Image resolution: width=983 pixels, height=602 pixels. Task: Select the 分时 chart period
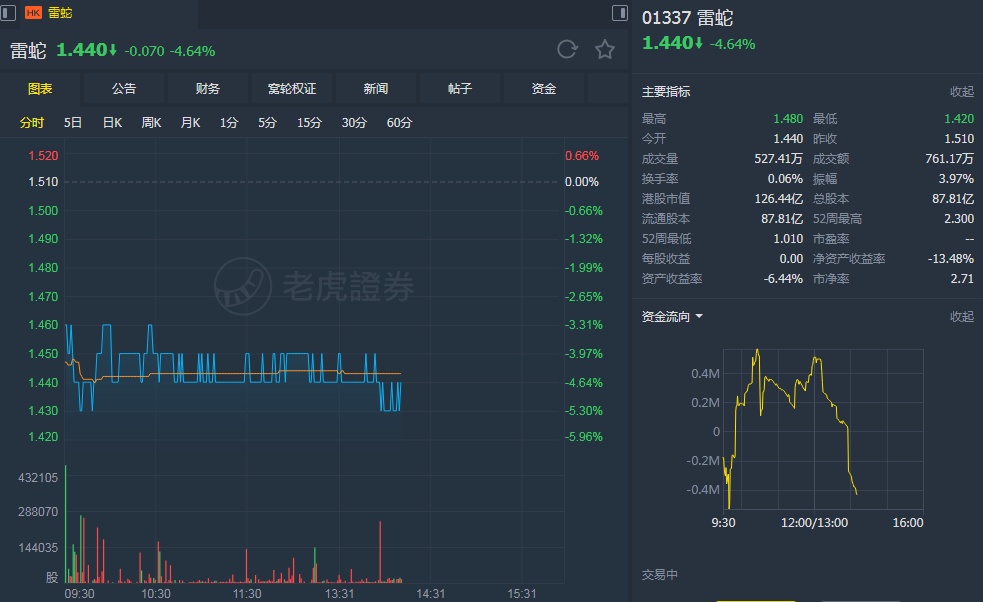(x=31, y=122)
